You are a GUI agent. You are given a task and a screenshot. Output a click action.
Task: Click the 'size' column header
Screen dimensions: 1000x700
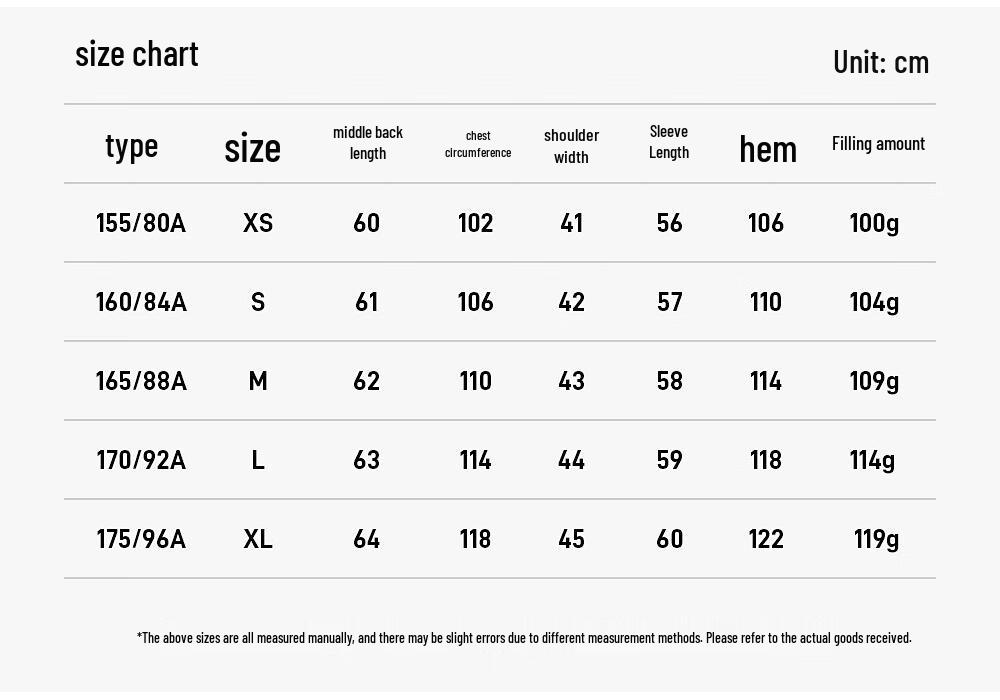click(253, 149)
